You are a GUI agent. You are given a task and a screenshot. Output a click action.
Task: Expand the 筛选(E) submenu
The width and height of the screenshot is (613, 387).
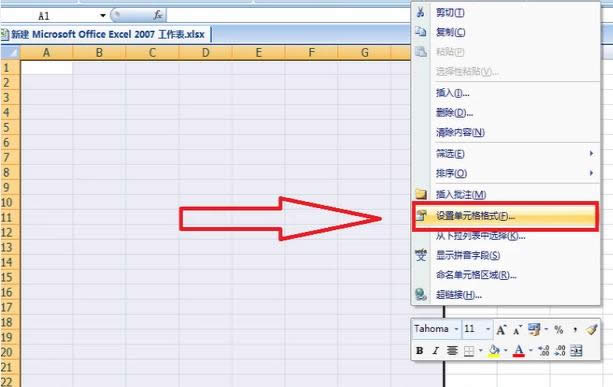pos(505,154)
